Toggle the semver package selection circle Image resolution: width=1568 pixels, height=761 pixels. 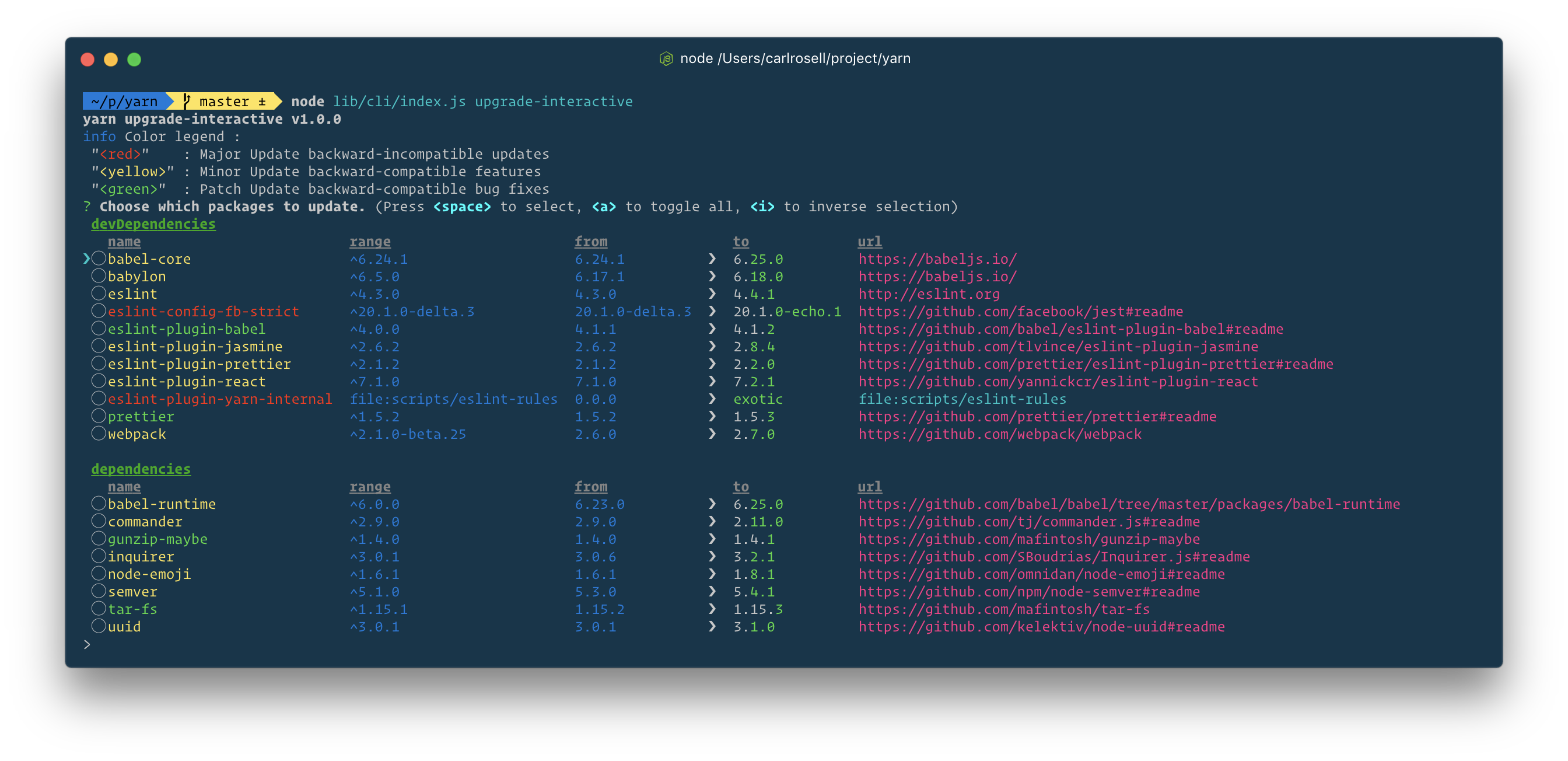tap(99, 592)
